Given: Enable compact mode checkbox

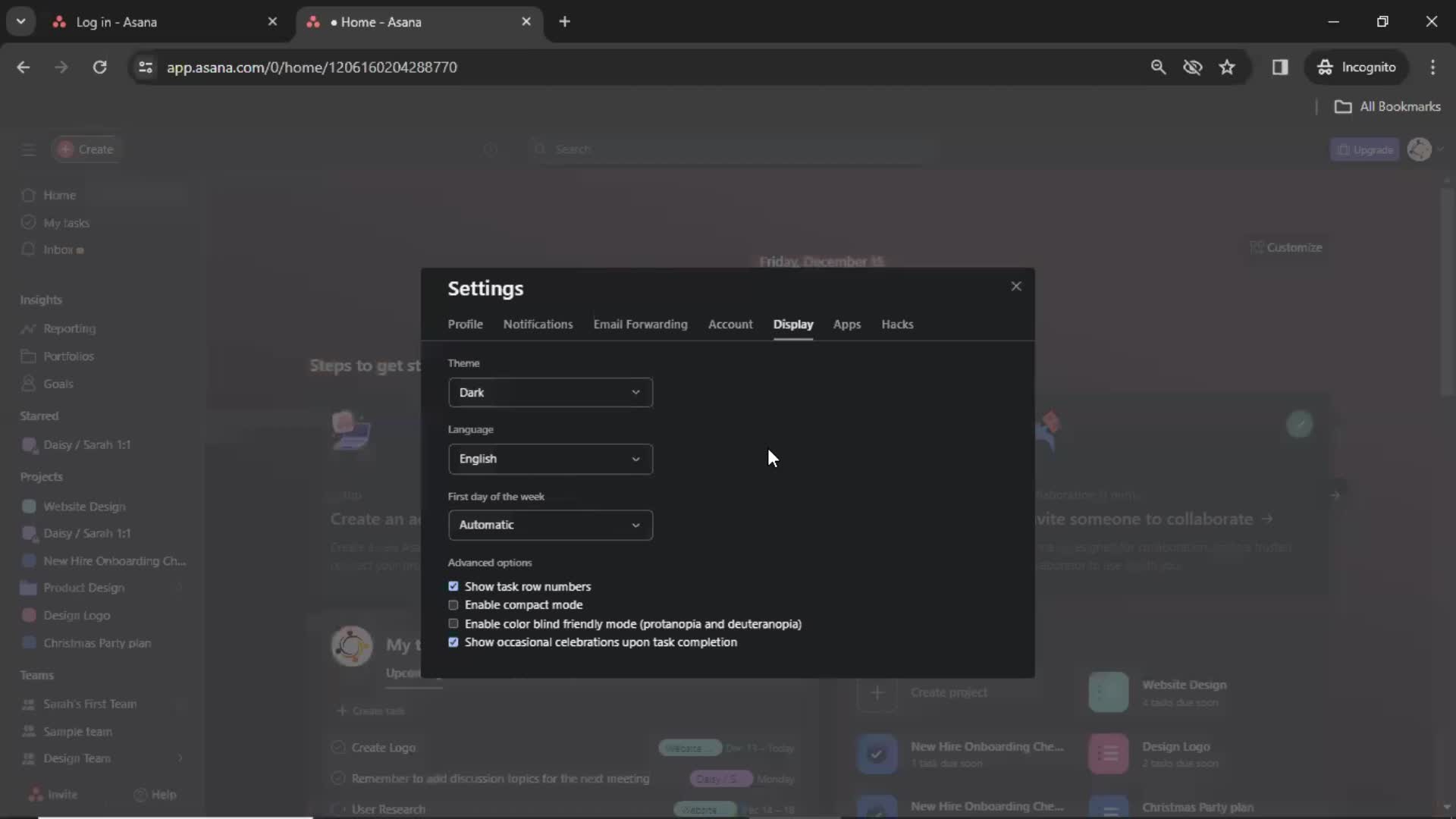Looking at the screenshot, I should click(453, 604).
